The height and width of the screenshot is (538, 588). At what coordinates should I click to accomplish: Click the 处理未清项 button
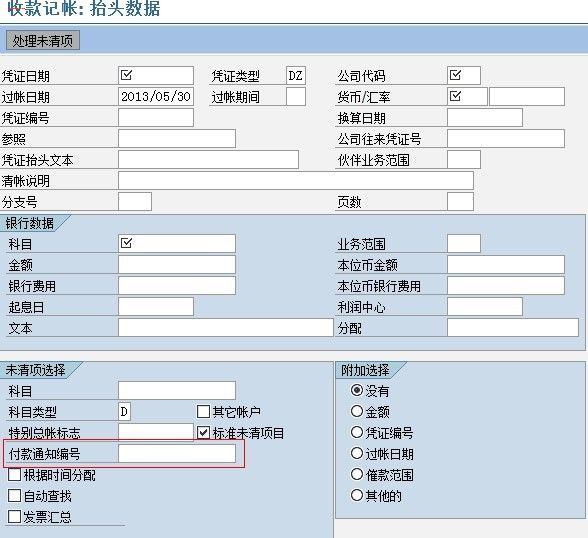[43, 40]
